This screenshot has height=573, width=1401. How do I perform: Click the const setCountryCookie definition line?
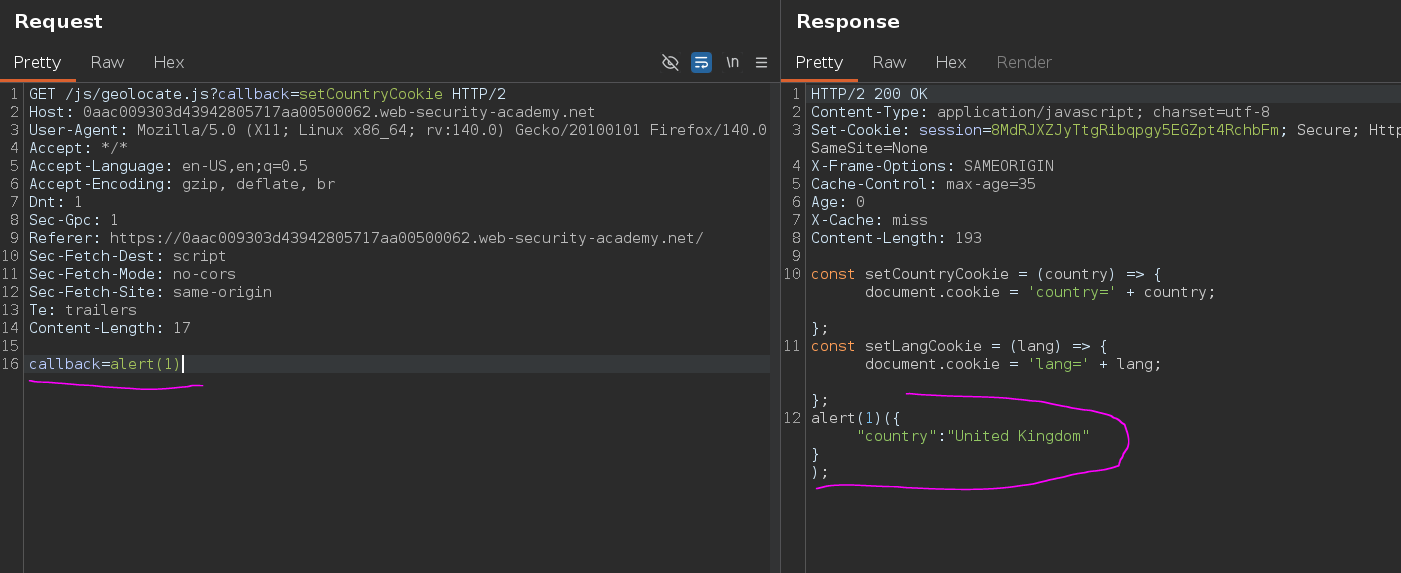pyautogui.click(x=986, y=274)
